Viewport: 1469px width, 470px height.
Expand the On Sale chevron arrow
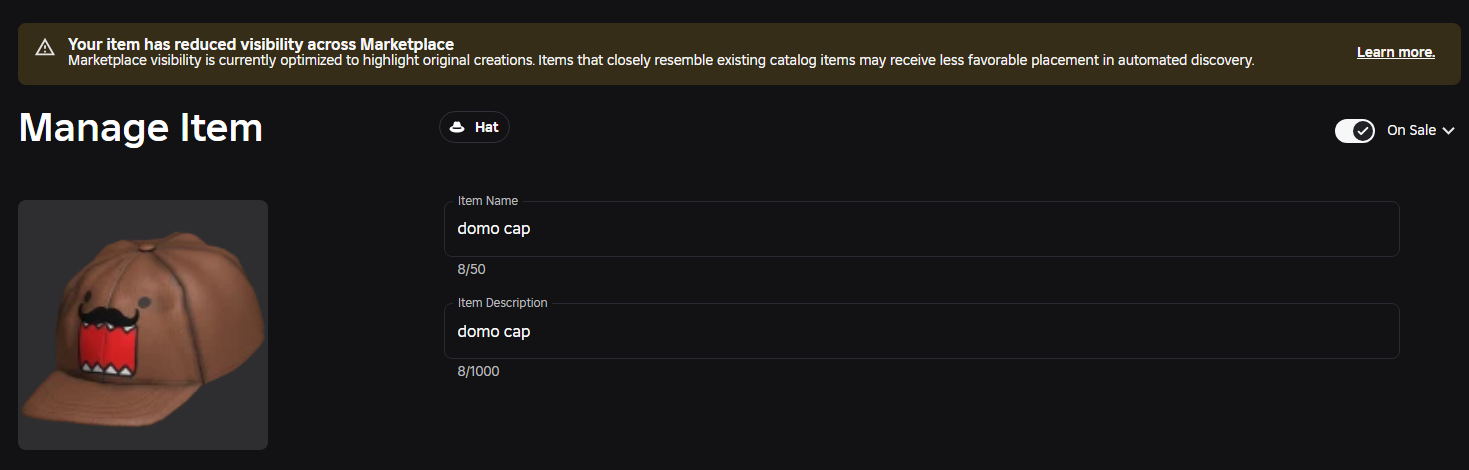[x=1448, y=131]
